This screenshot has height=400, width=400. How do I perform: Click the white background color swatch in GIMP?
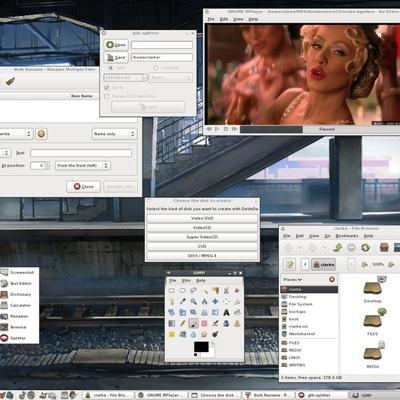(211, 353)
